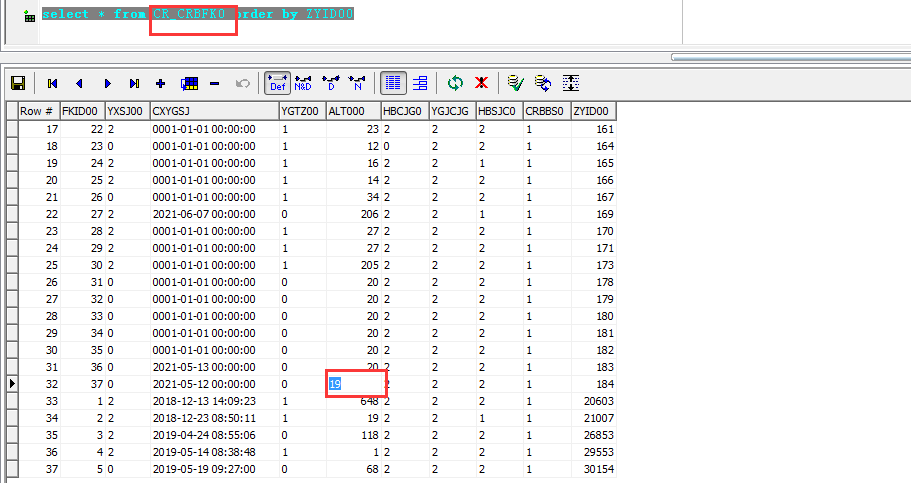
Task: Click ALT000 value 118 in row 35
Action: coord(353,435)
